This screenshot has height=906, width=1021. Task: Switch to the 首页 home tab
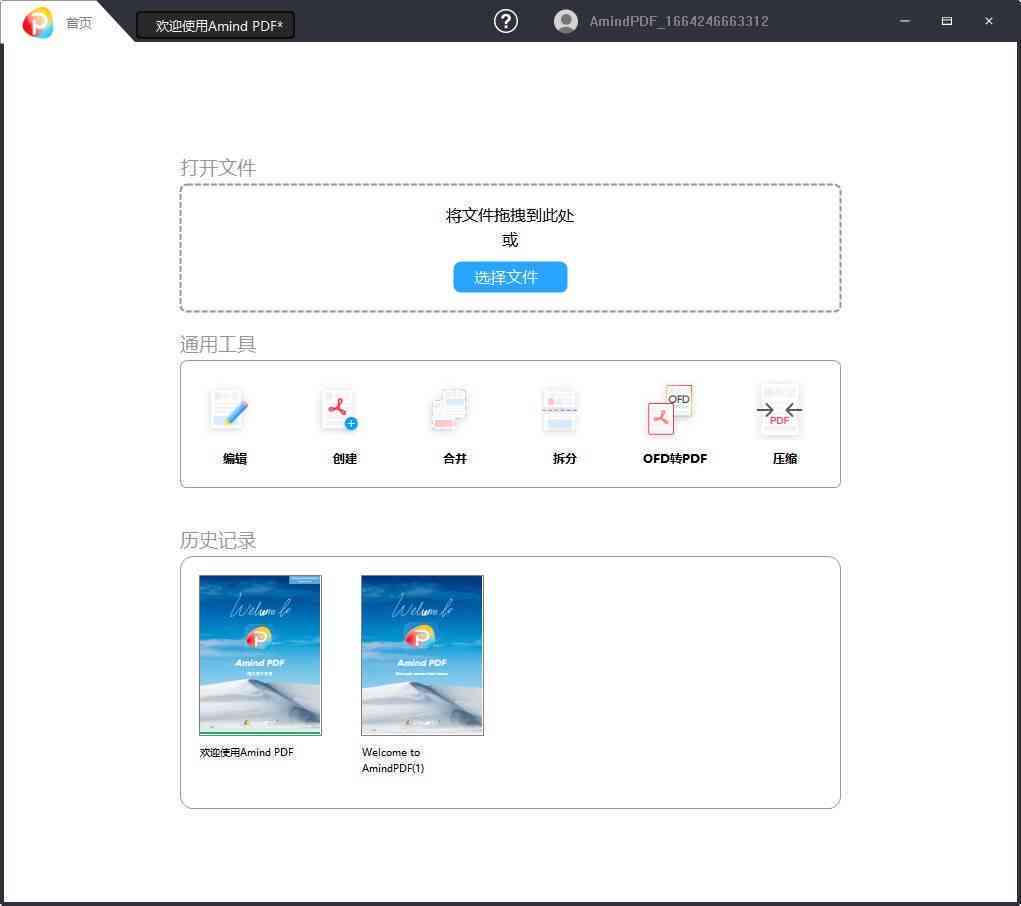click(x=79, y=23)
